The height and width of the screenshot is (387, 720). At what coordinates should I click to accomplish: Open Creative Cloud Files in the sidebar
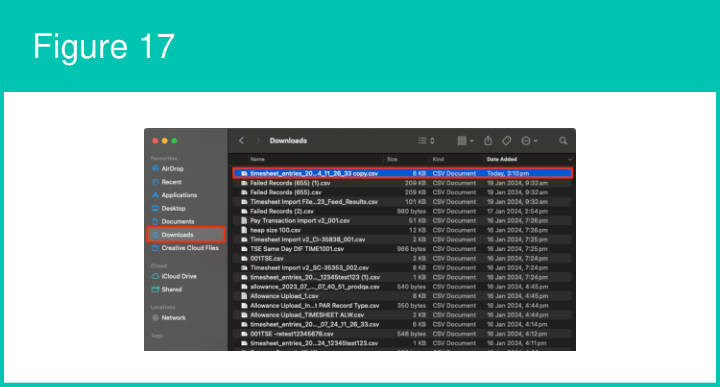pyautogui.click(x=185, y=248)
